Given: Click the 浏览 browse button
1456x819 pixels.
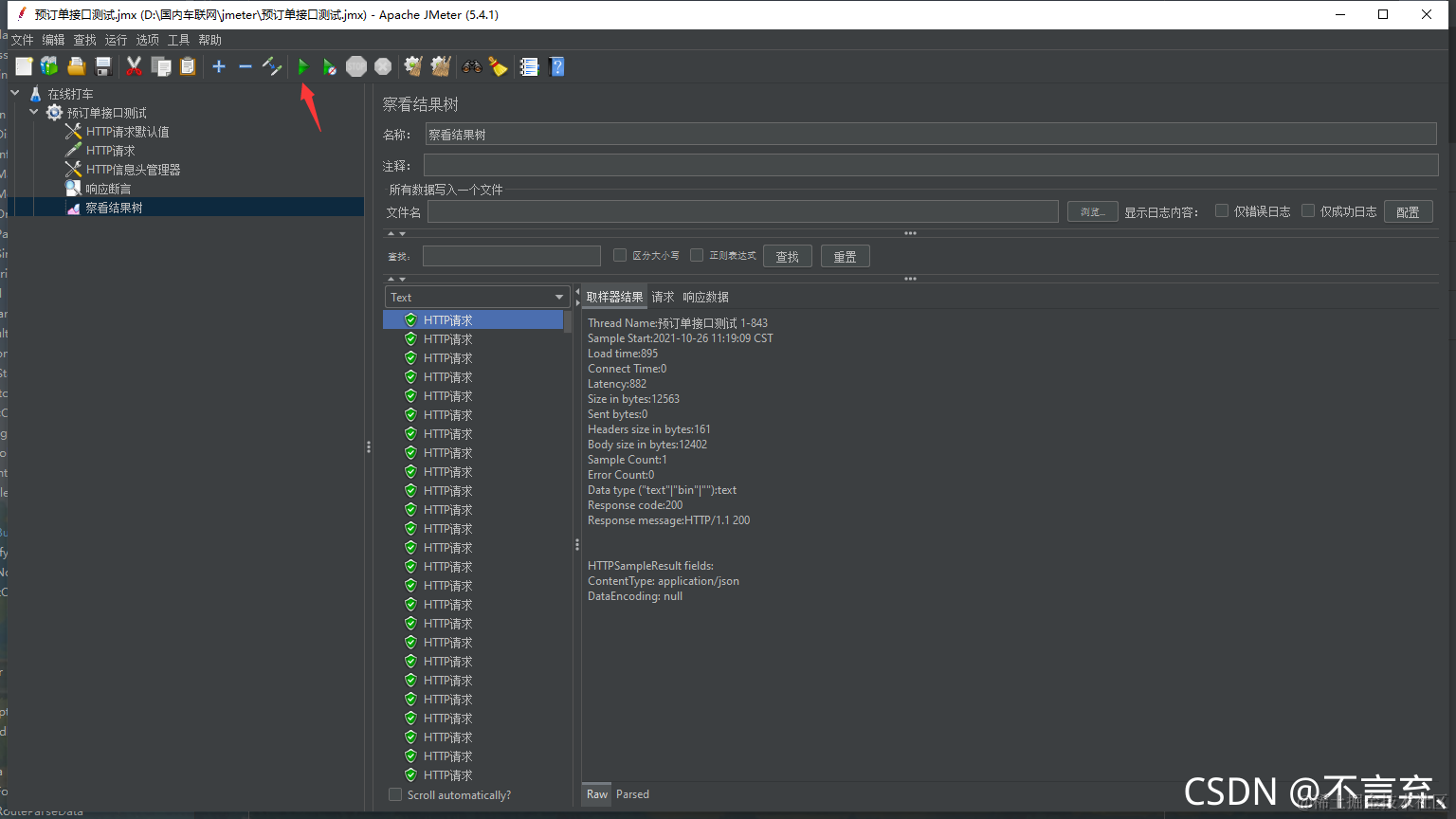Looking at the screenshot, I should [x=1092, y=211].
